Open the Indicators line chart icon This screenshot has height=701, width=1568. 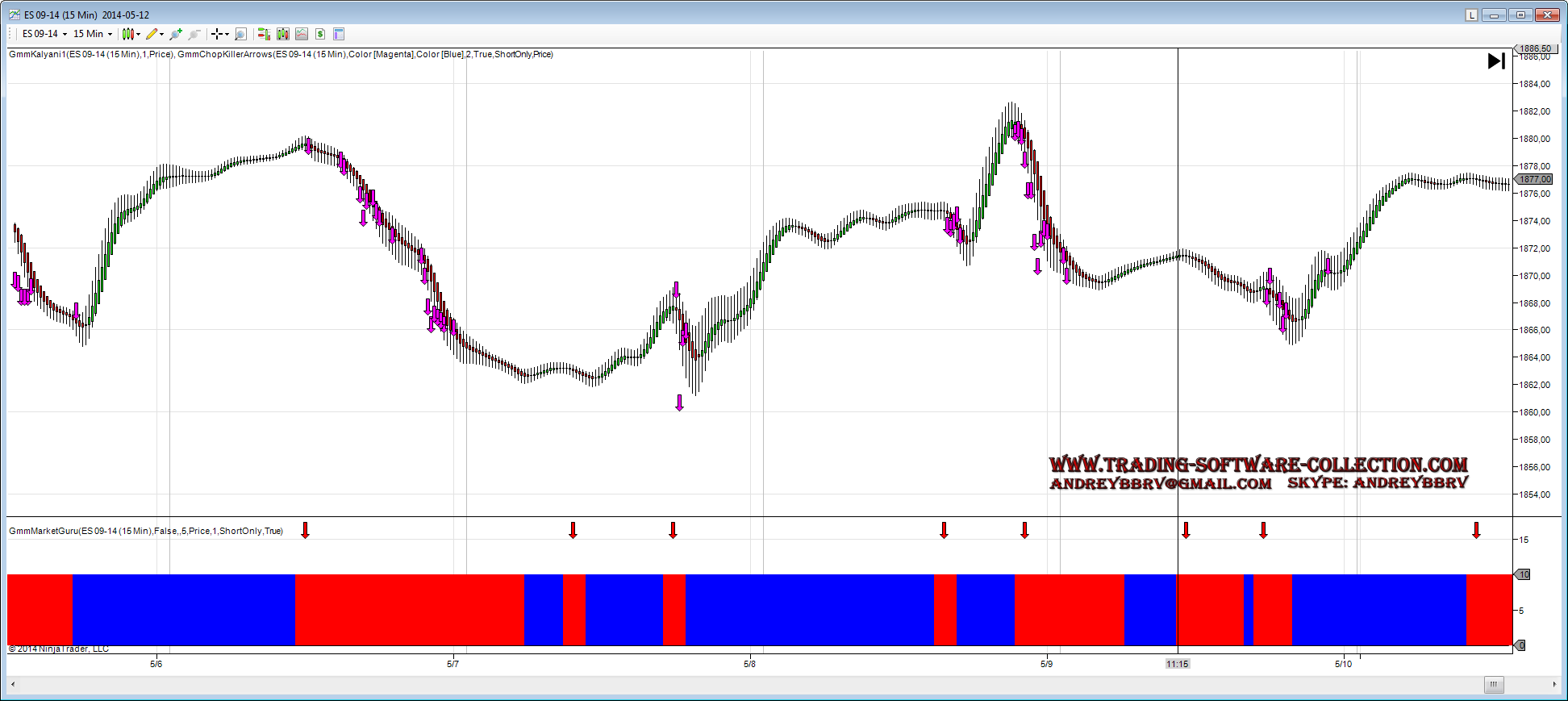point(302,34)
